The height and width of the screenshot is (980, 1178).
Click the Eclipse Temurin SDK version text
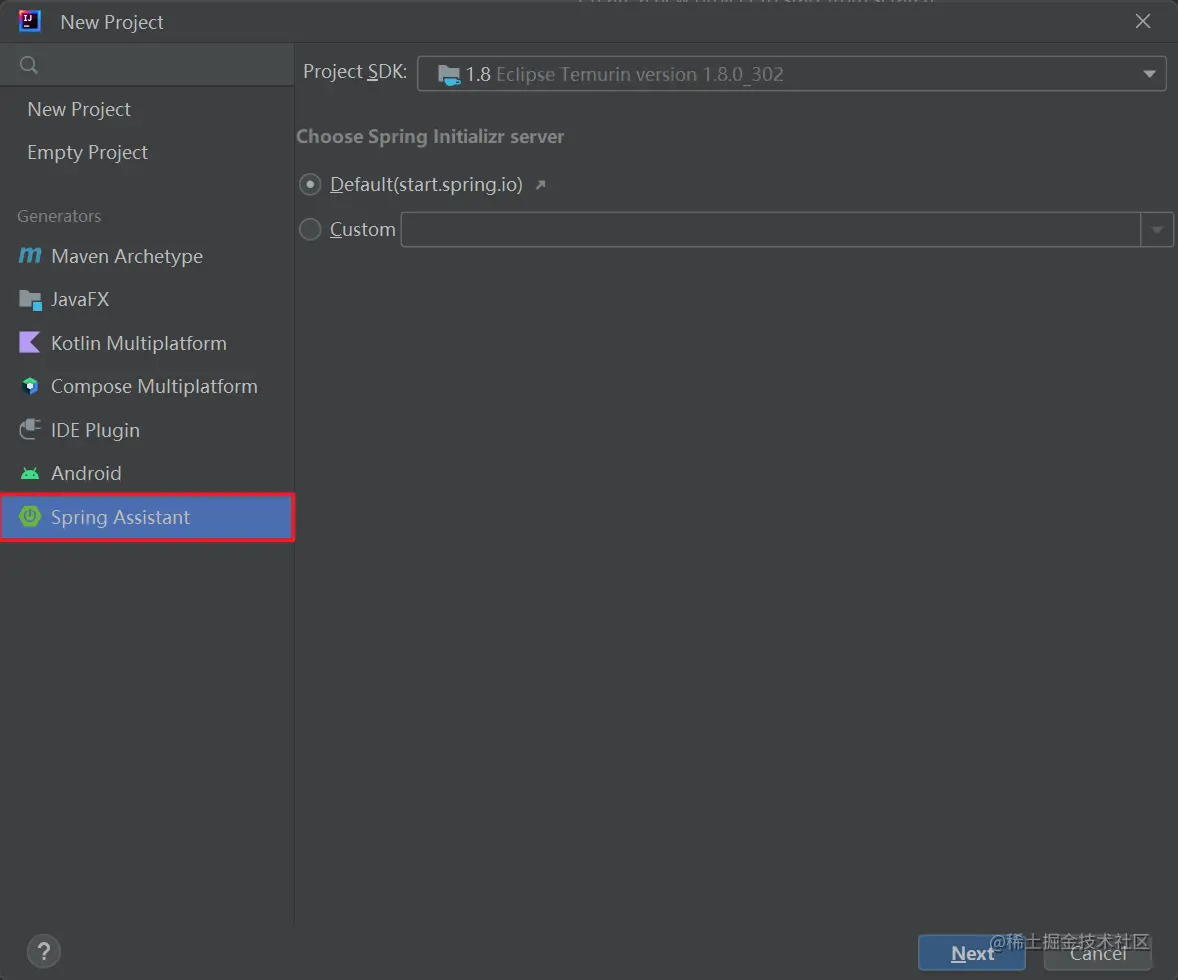coord(639,74)
